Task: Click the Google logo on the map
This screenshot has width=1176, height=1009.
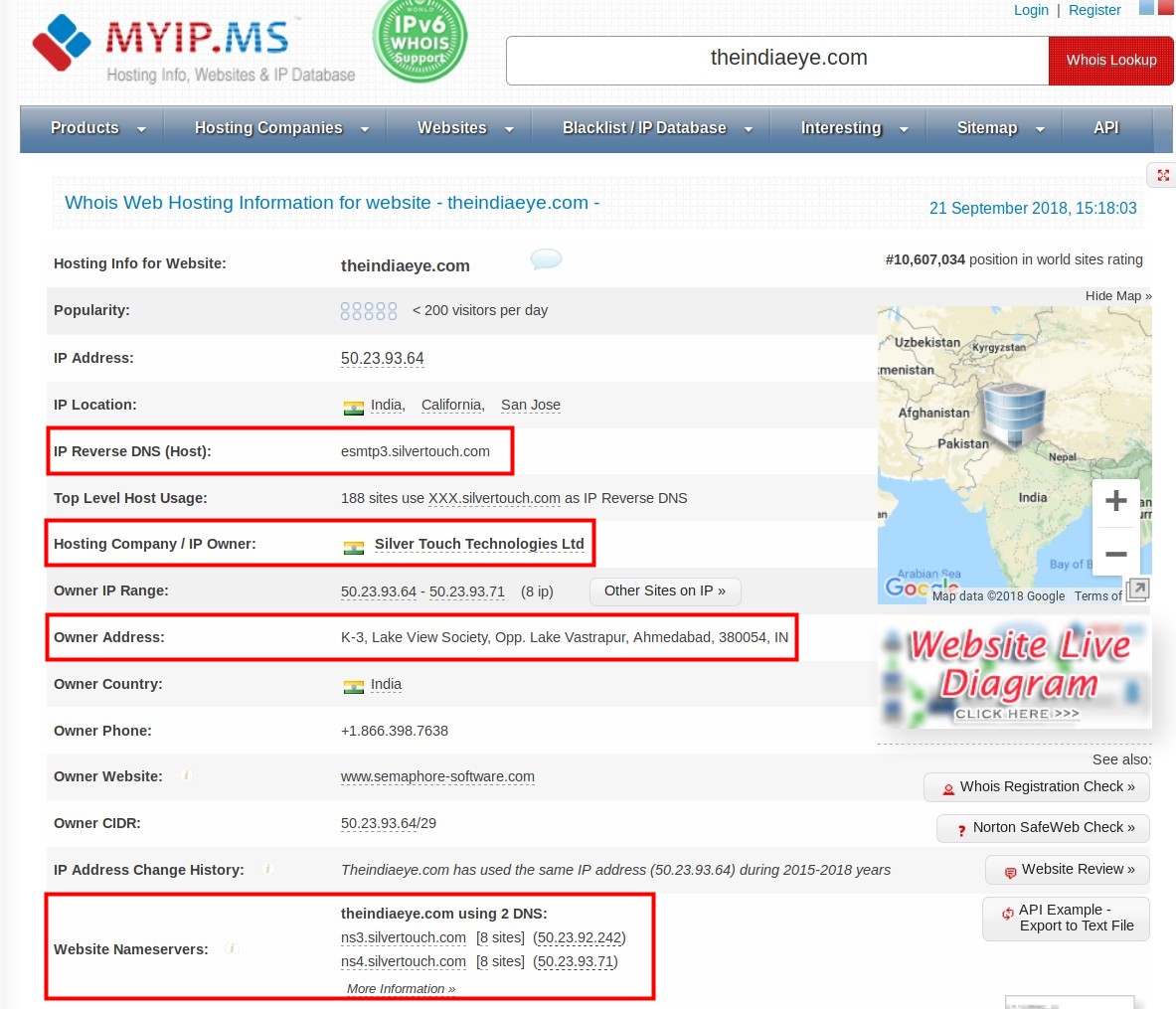Action: [921, 587]
